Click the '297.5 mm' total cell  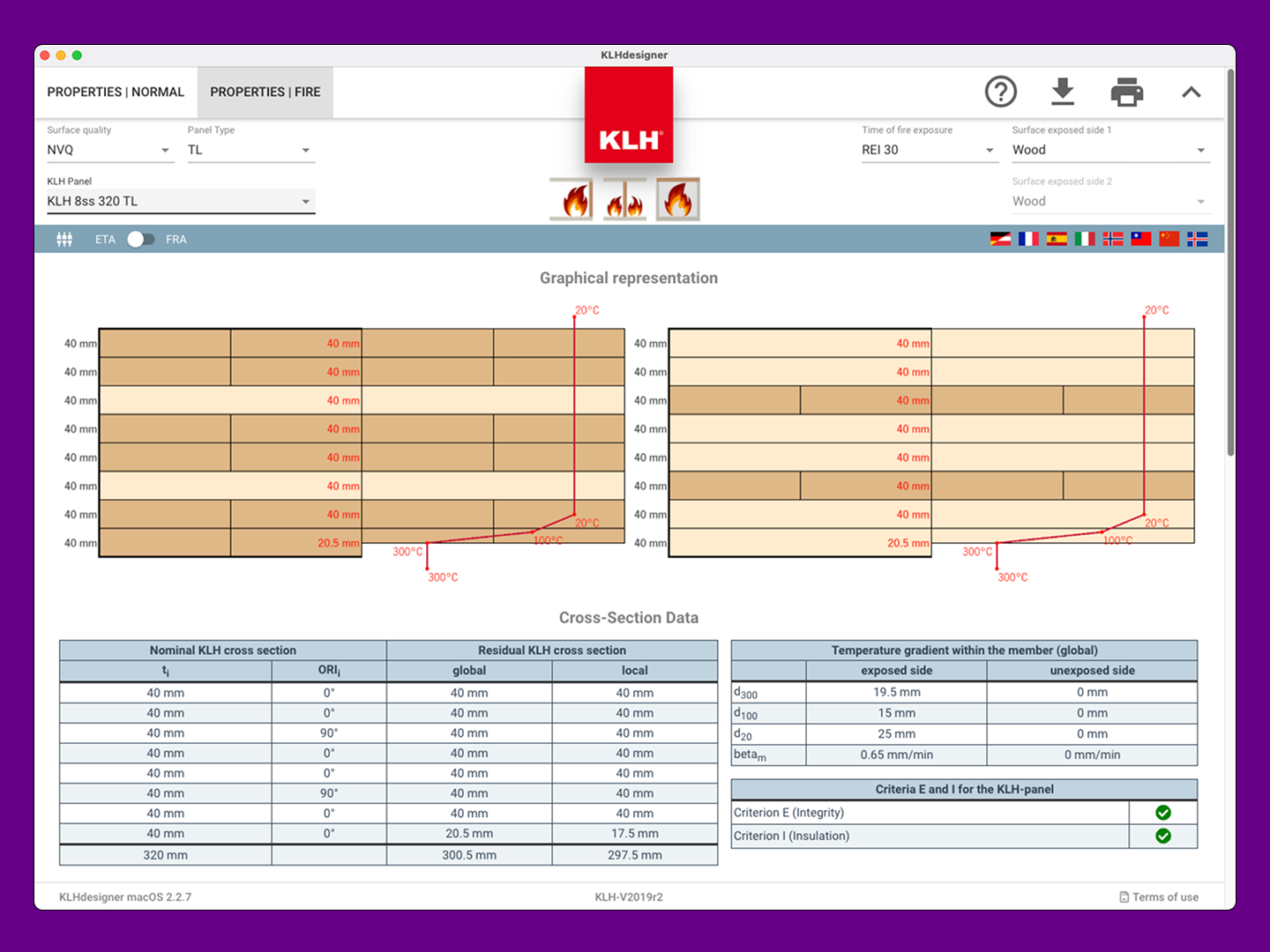click(635, 855)
